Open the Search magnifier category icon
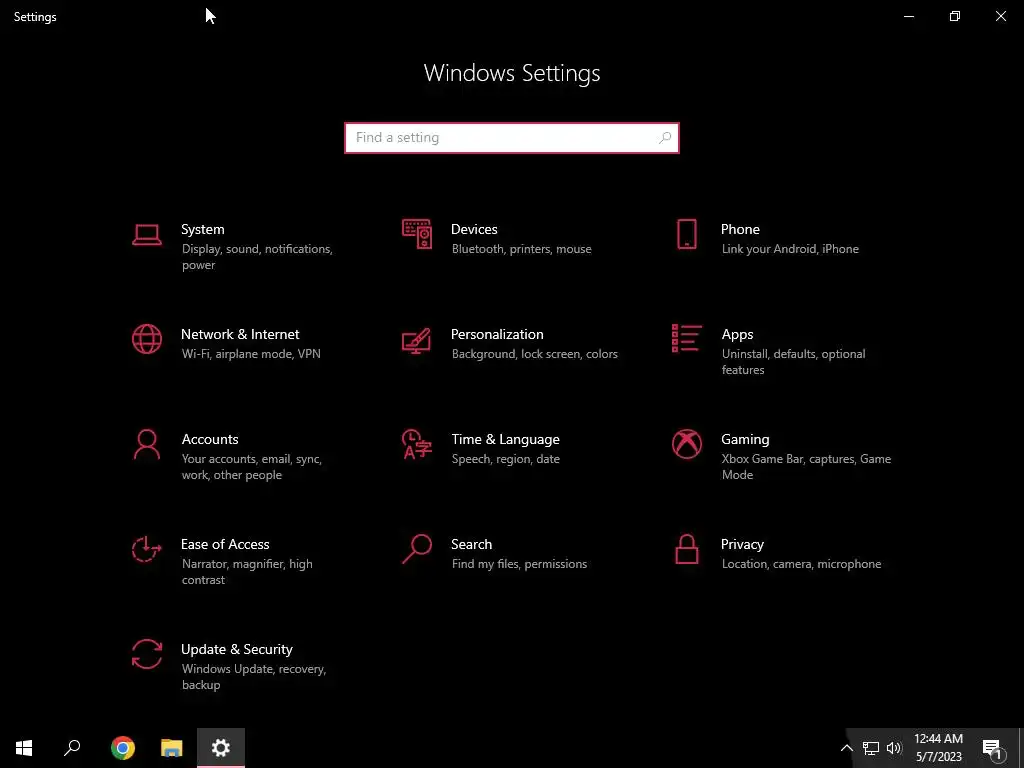 (417, 549)
